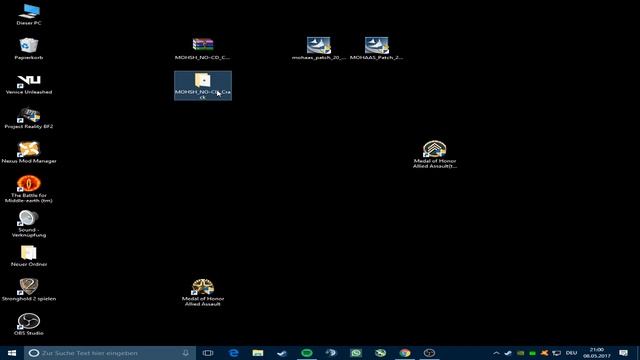Viewport: 640px width, 360px height.
Task: Select the MOHSH_NO-CD_C... WinRAR archive icon
Action: pyautogui.click(x=203, y=49)
